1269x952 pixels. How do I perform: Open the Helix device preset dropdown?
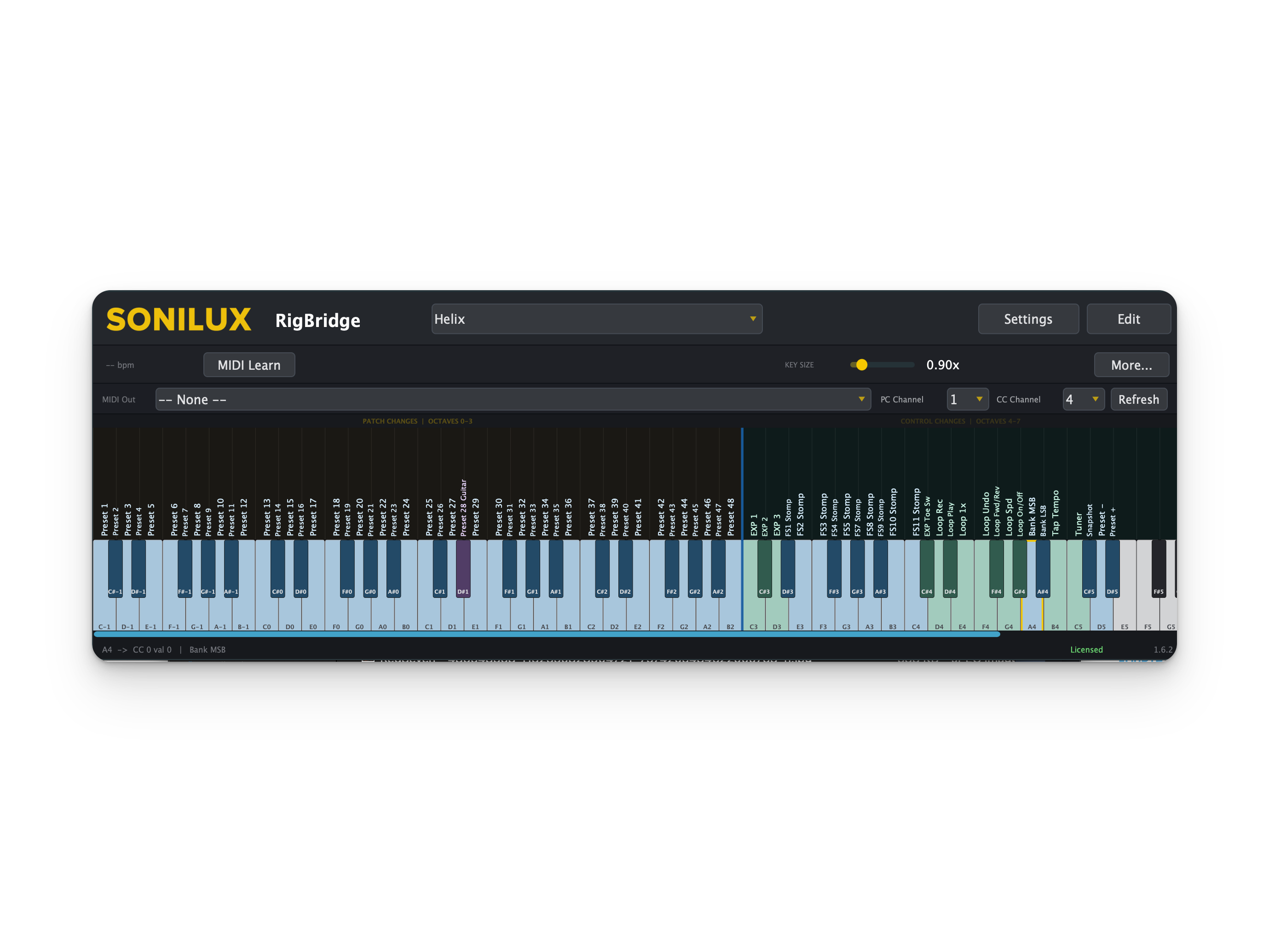tap(597, 319)
